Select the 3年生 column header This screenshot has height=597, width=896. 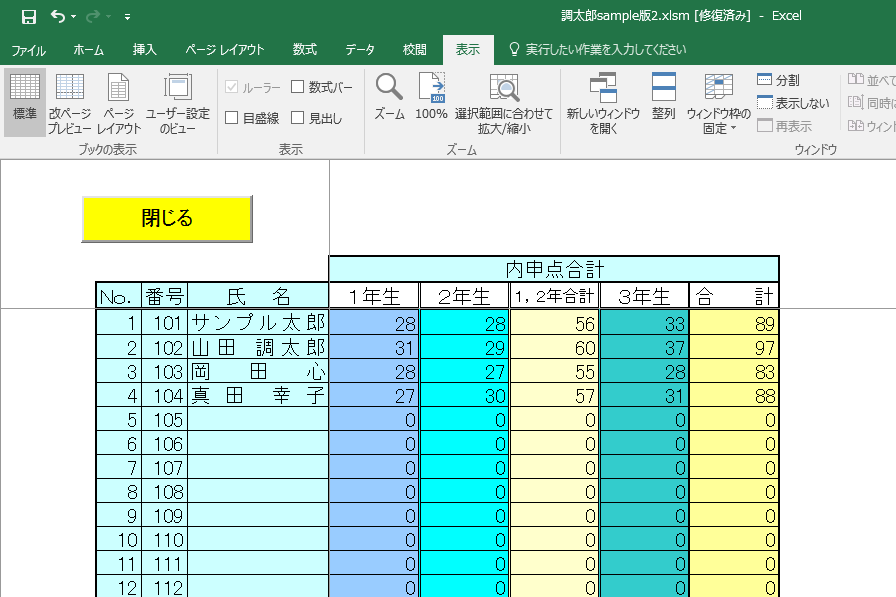point(645,296)
